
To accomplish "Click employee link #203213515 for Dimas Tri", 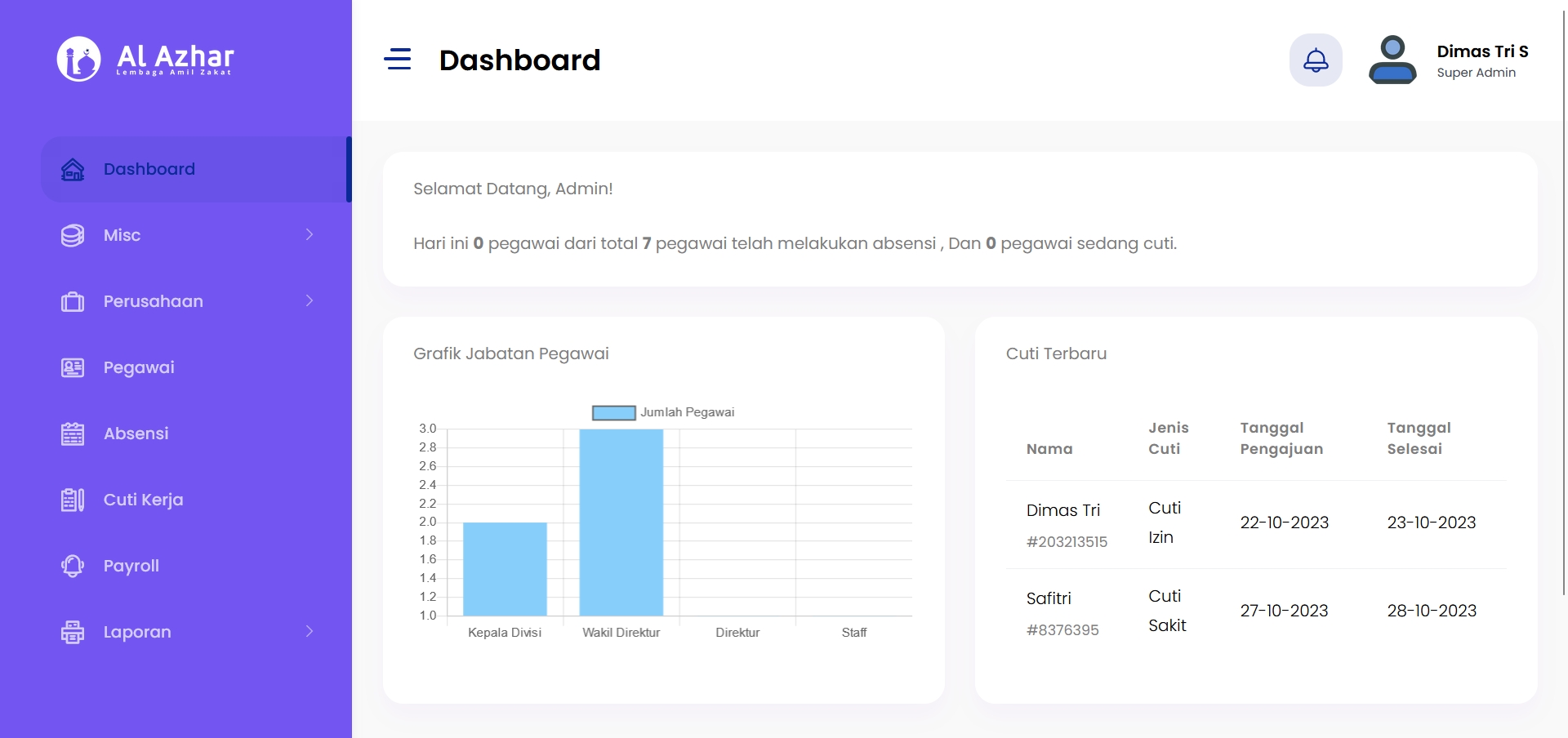I will 1067,541.
